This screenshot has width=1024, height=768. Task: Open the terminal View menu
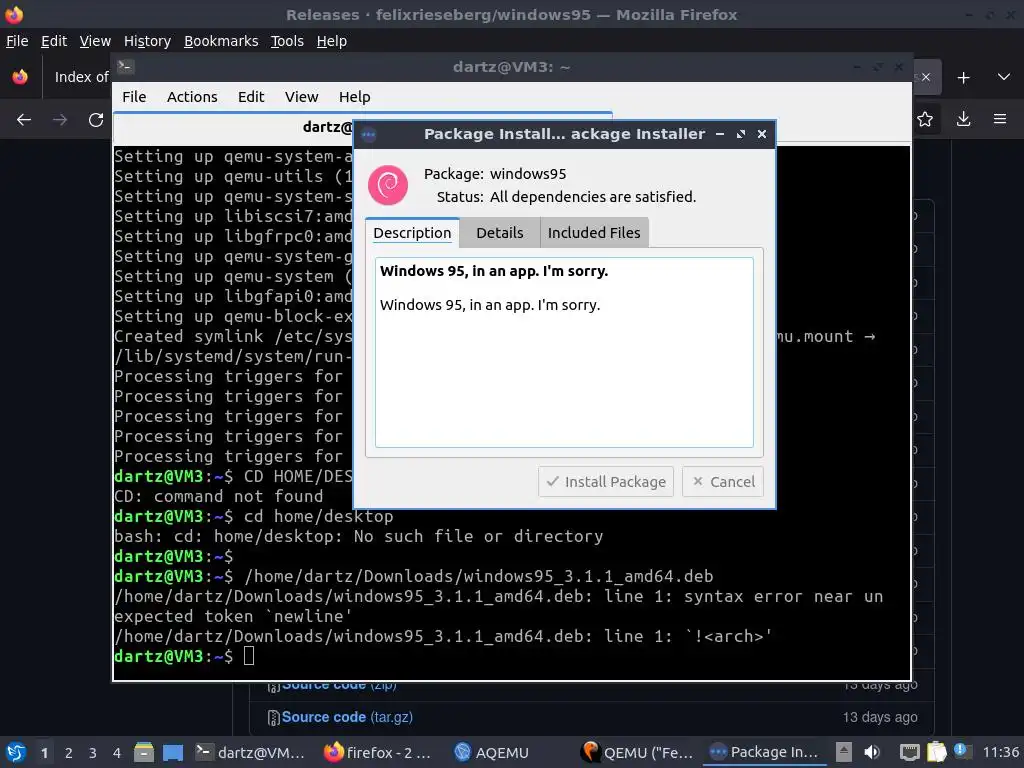tap(301, 97)
